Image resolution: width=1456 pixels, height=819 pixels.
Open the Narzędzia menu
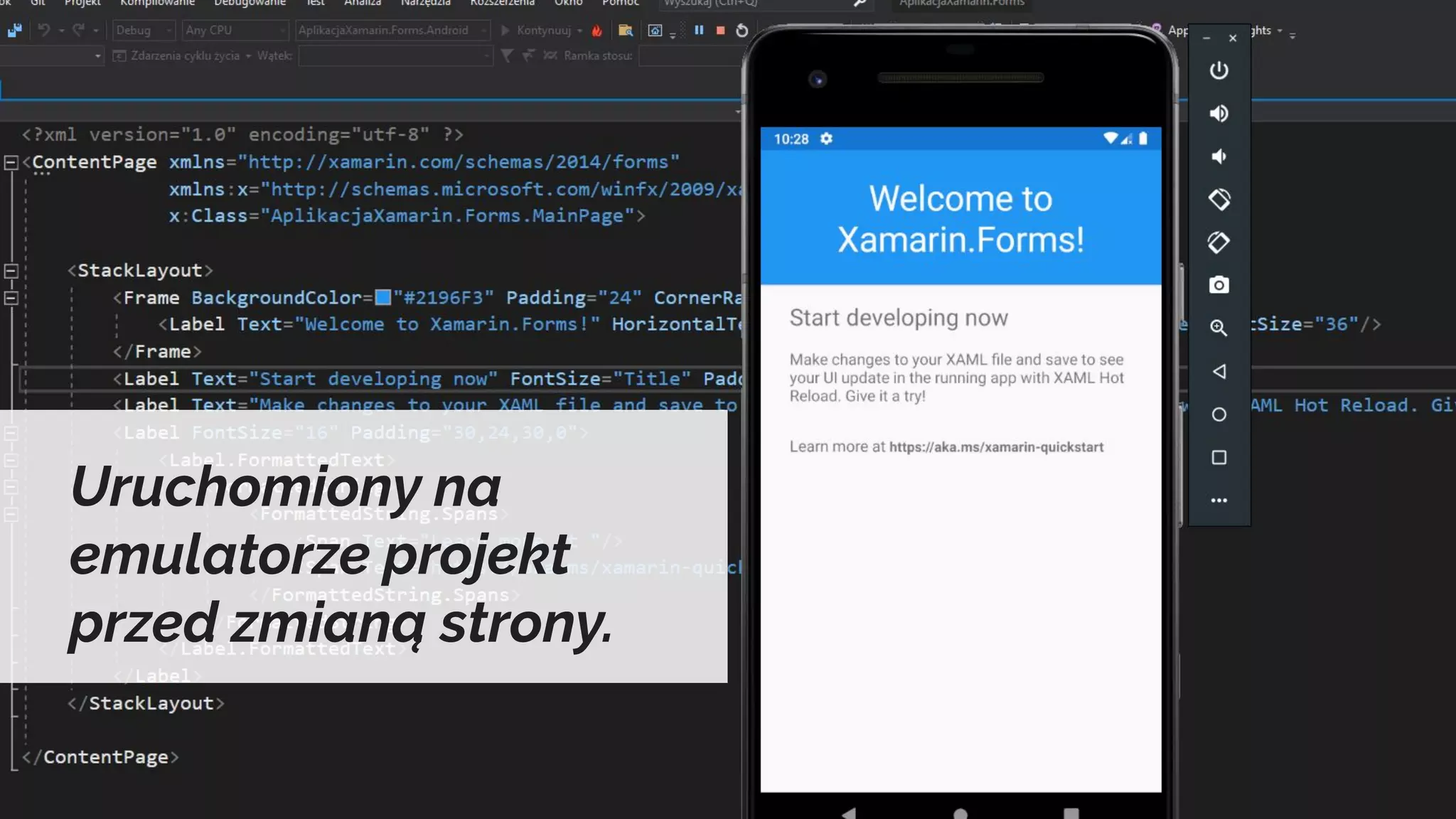pyautogui.click(x=425, y=3)
